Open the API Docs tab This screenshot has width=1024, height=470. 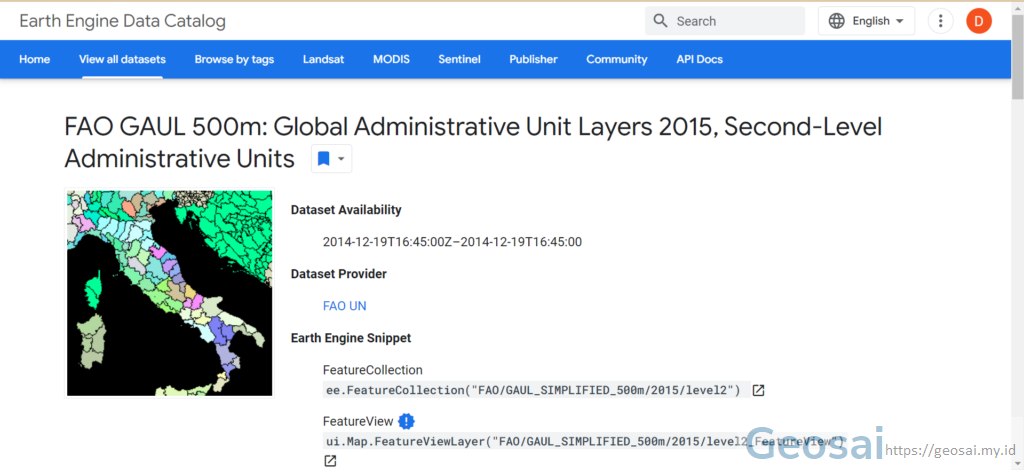click(699, 59)
